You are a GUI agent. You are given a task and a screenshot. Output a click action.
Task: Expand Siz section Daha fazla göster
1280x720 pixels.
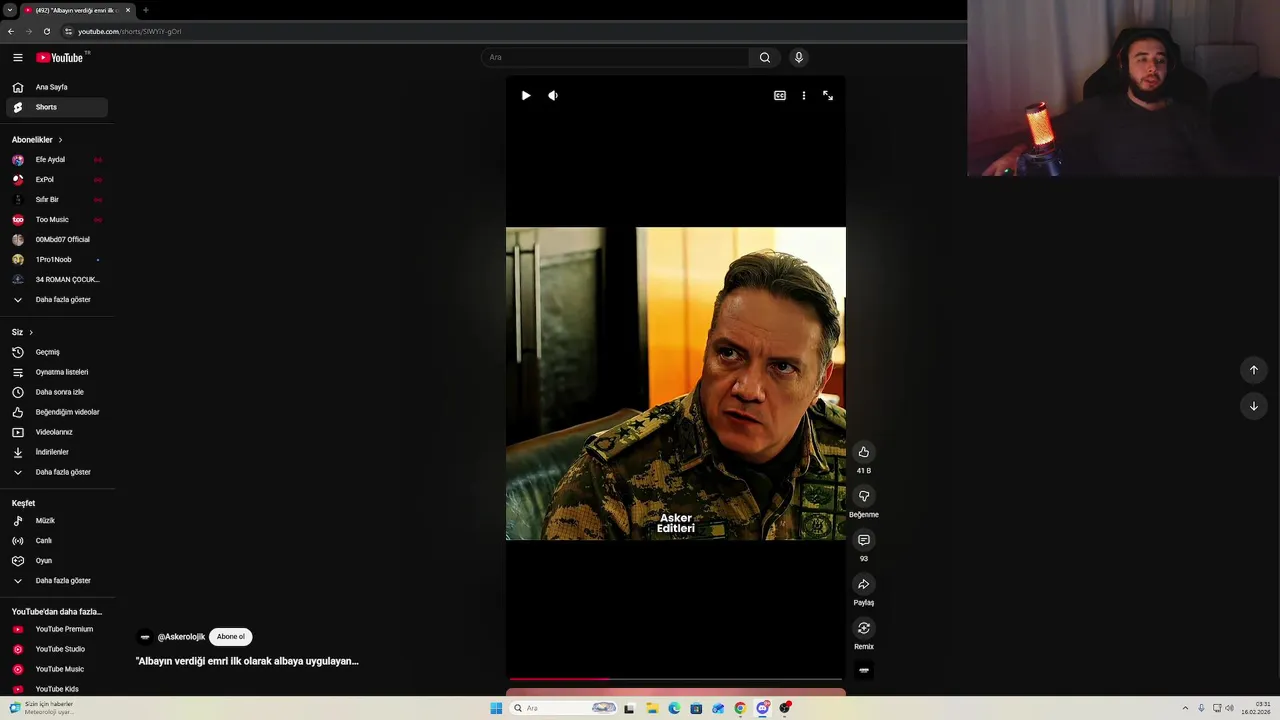point(57,472)
